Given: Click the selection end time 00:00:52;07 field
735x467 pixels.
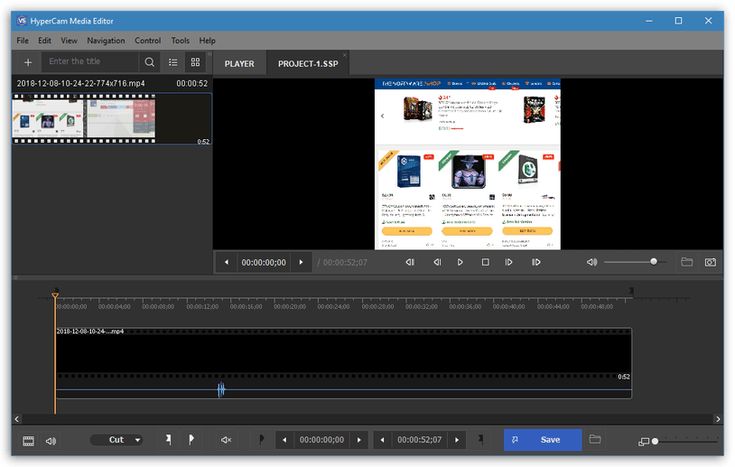Looking at the screenshot, I should coord(420,440).
